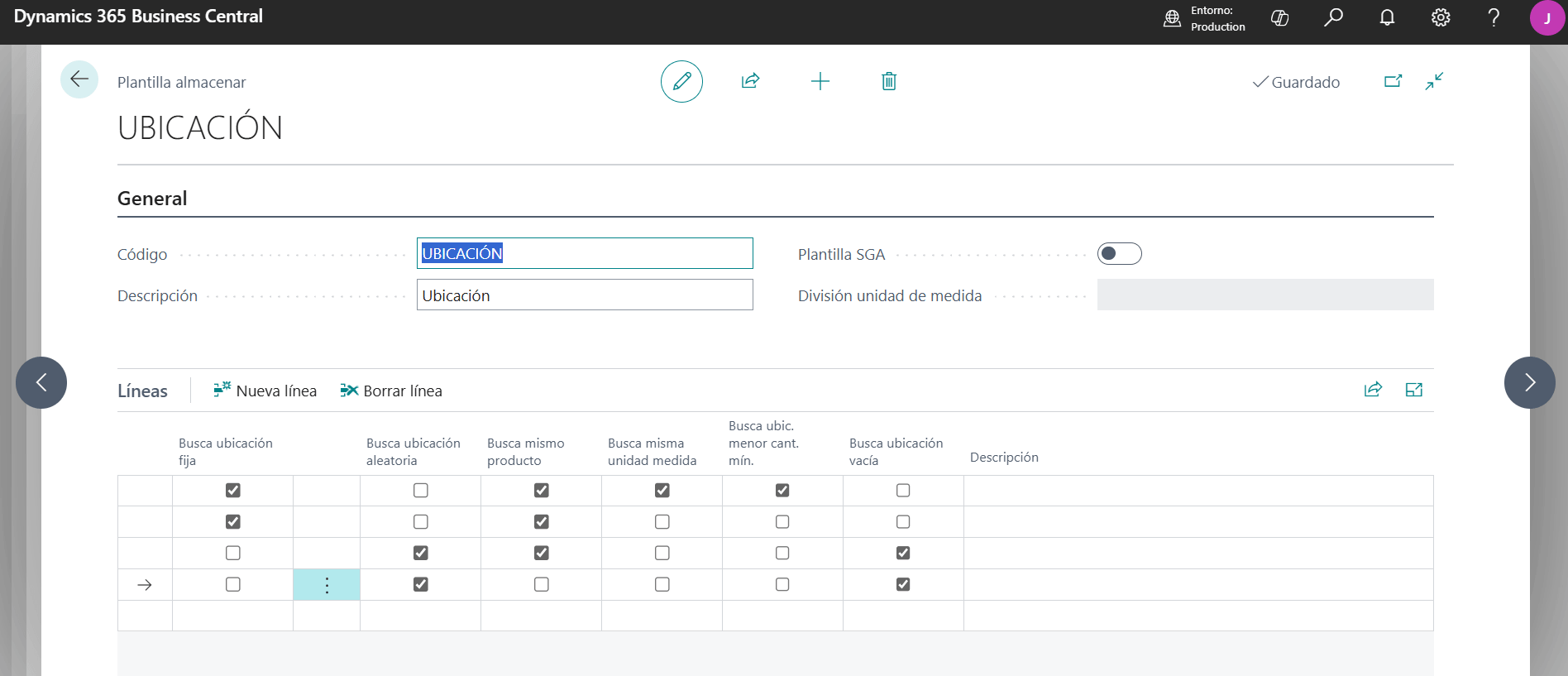
Task: Click the back arrow button
Action: (x=79, y=79)
